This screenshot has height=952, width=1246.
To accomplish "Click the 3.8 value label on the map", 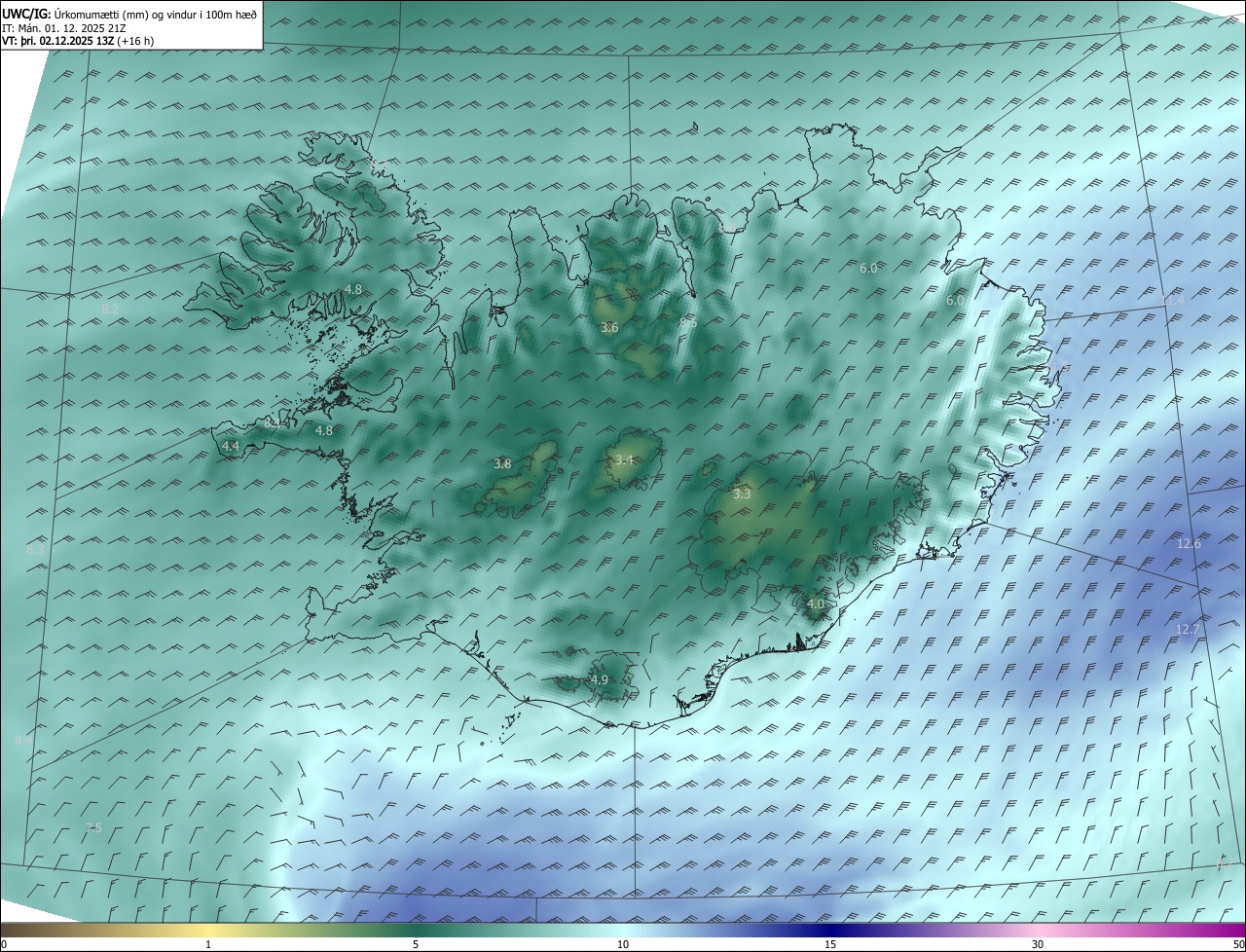I will (x=502, y=464).
